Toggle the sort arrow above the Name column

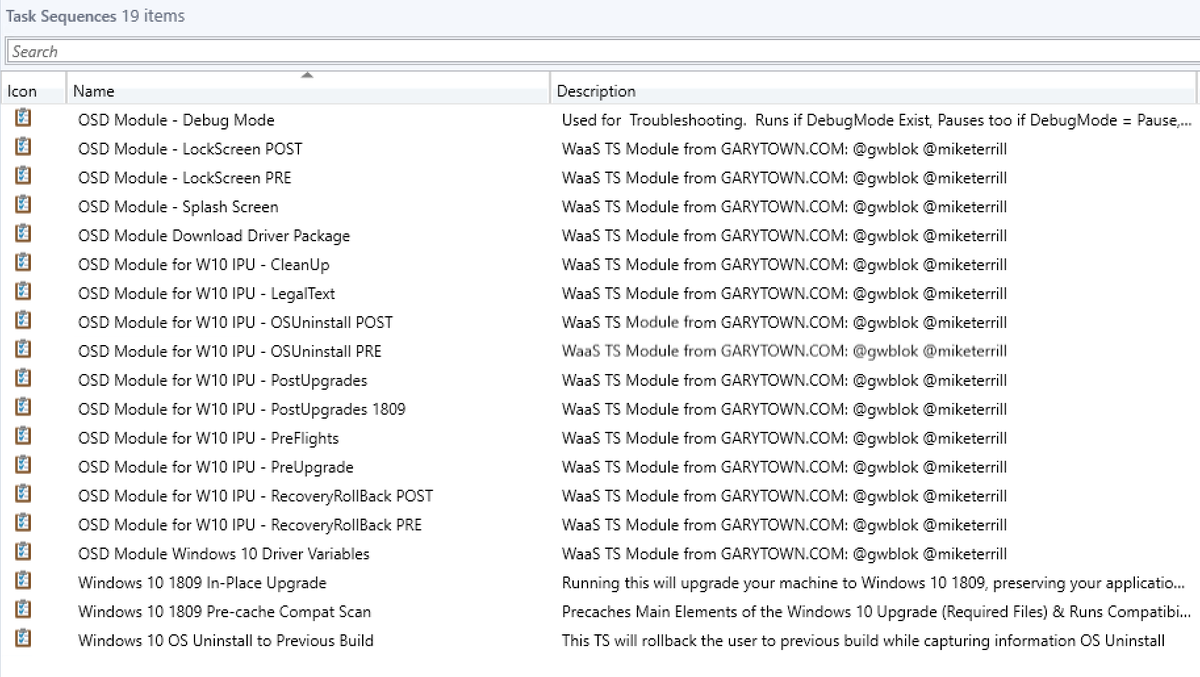click(x=308, y=74)
